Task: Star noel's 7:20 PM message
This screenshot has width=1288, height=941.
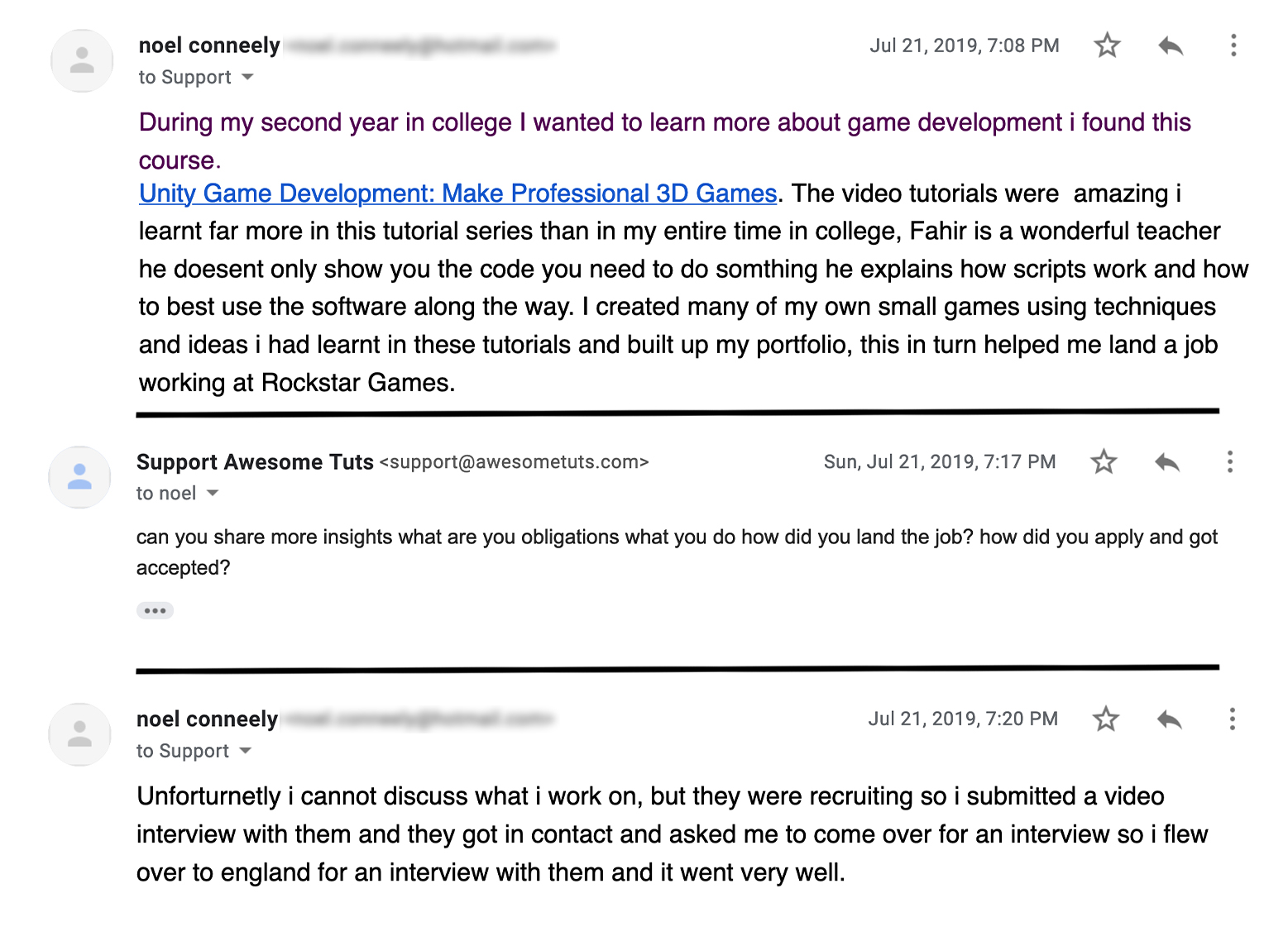Action: click(1105, 719)
